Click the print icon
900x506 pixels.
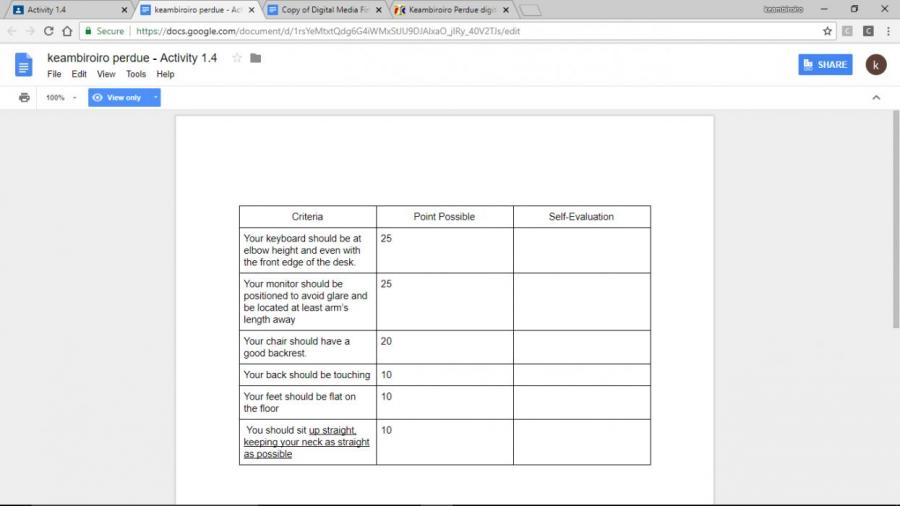24,98
